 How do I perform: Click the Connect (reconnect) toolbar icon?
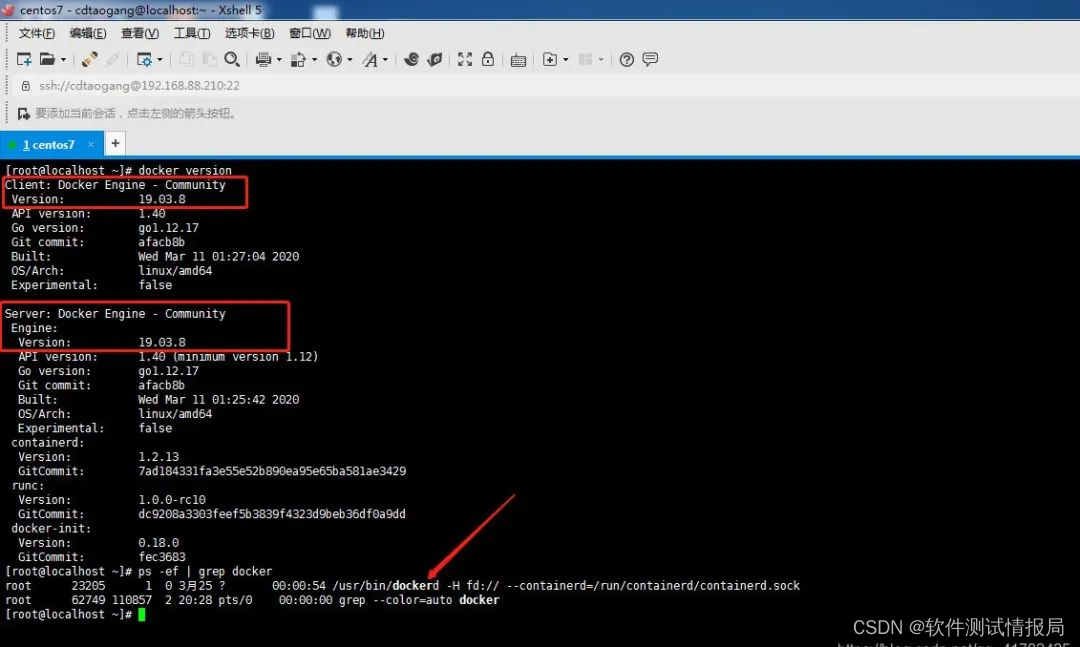(90, 59)
